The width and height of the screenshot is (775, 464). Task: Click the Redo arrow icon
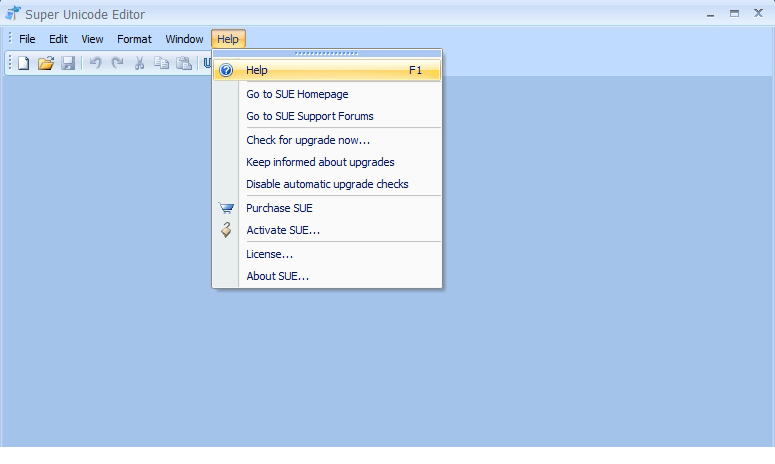coord(117,63)
